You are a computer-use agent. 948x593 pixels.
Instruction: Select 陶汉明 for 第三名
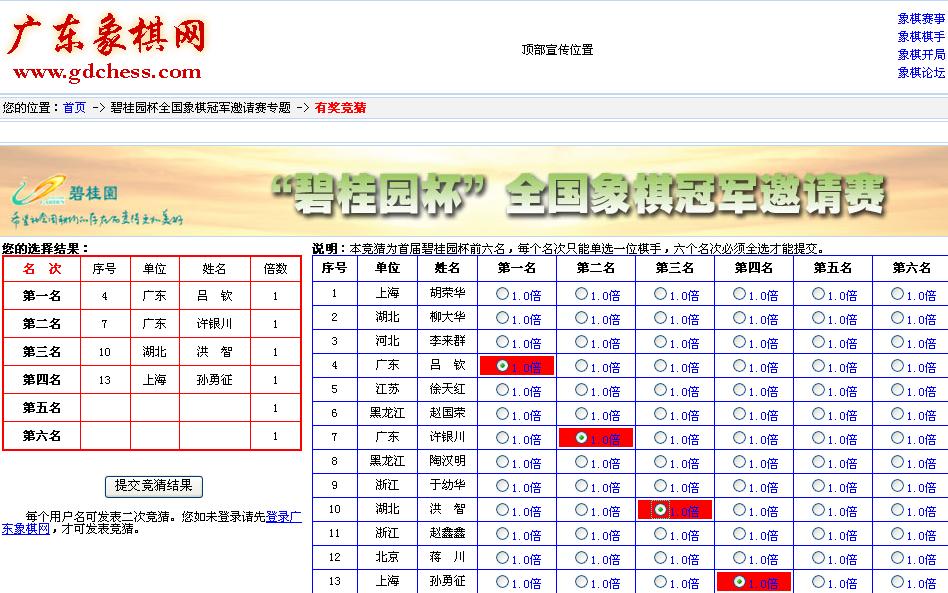click(660, 461)
